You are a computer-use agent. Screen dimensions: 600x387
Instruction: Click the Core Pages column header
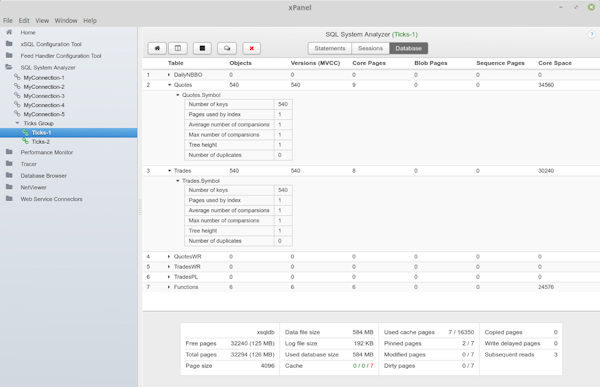369,63
